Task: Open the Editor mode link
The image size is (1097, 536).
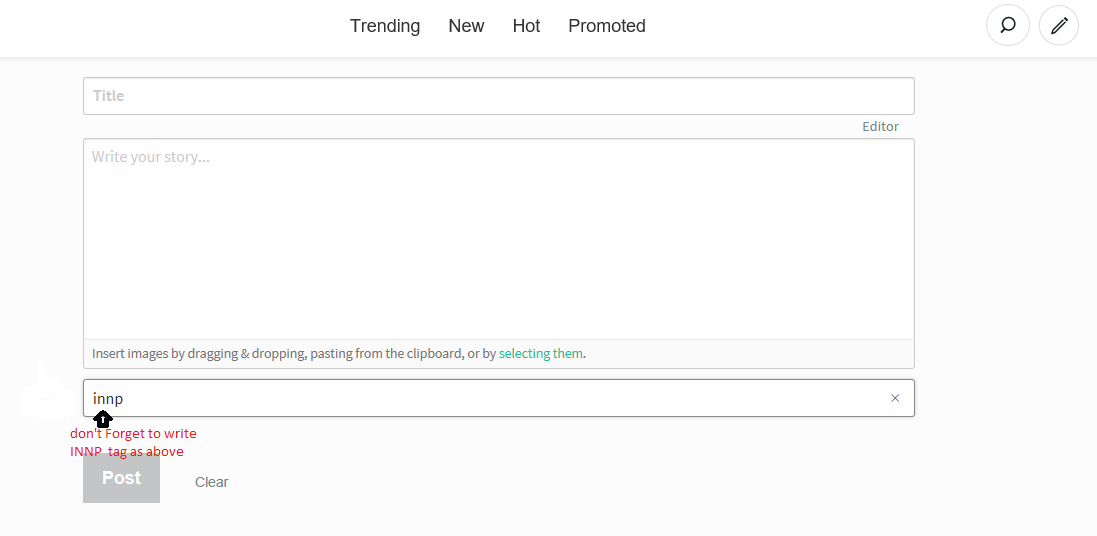Action: click(x=880, y=127)
